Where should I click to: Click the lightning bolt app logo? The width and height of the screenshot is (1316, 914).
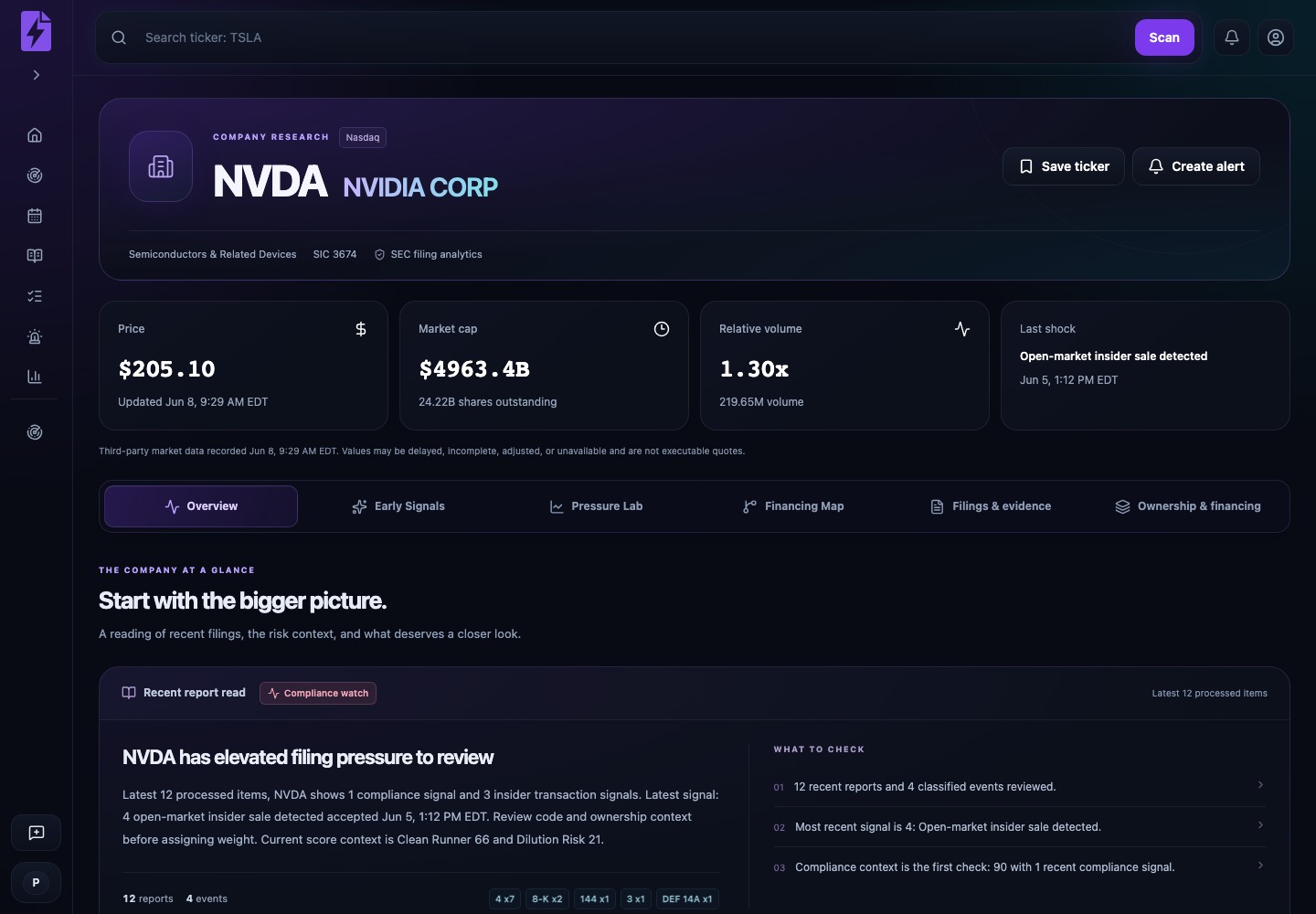click(36, 31)
